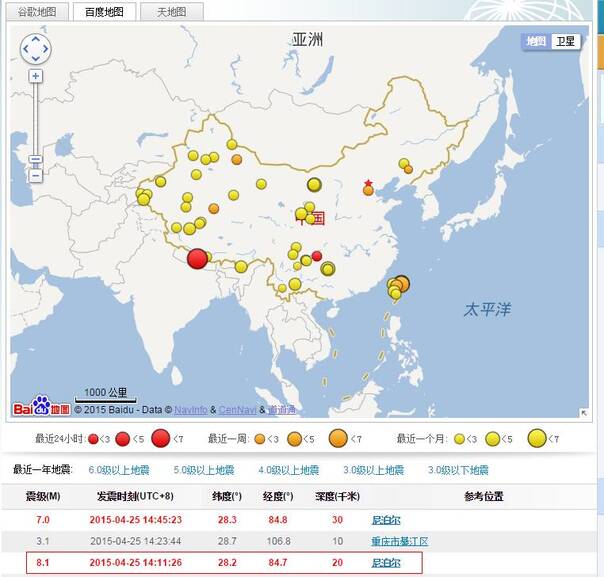The height and width of the screenshot is (577, 604).
Task: Click the zoom out minus button
Action: click(x=36, y=175)
